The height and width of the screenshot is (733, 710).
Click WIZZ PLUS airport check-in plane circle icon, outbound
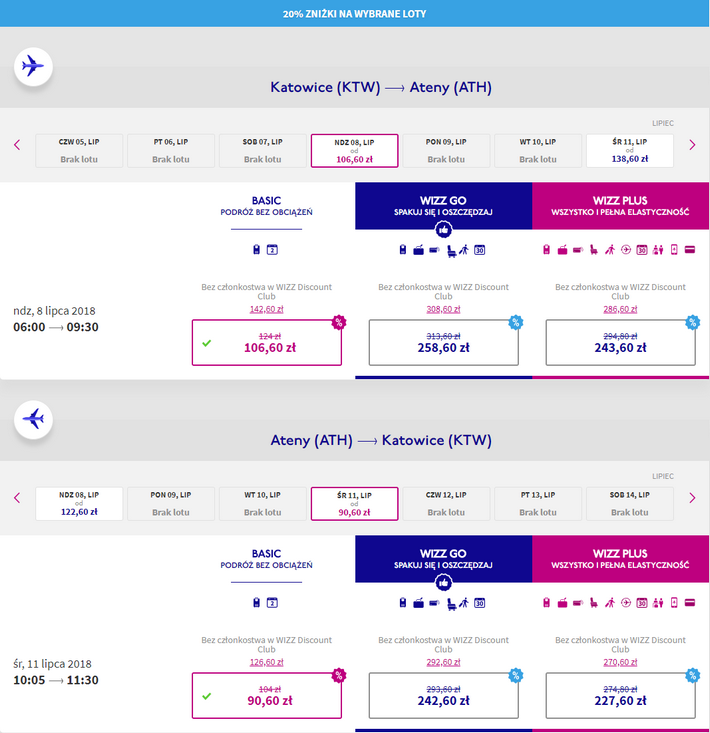(626, 250)
